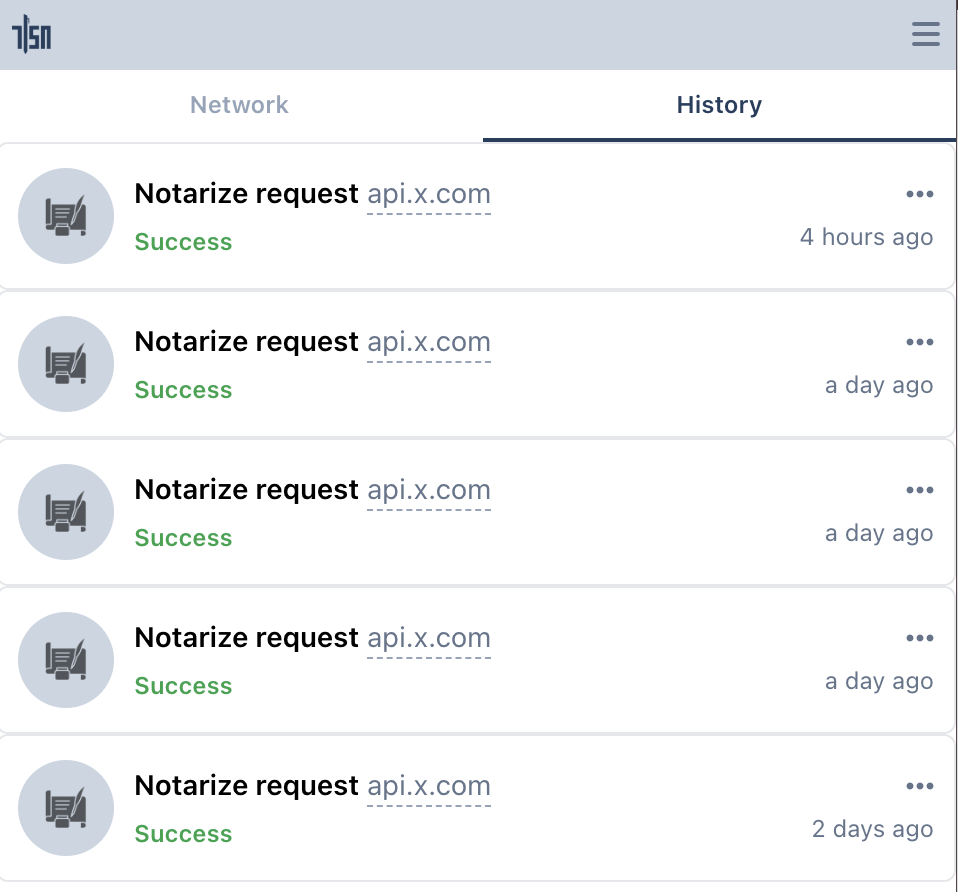Click the three-dot icon on fourth entry
The width and height of the screenshot is (958, 892).
pos(919,637)
